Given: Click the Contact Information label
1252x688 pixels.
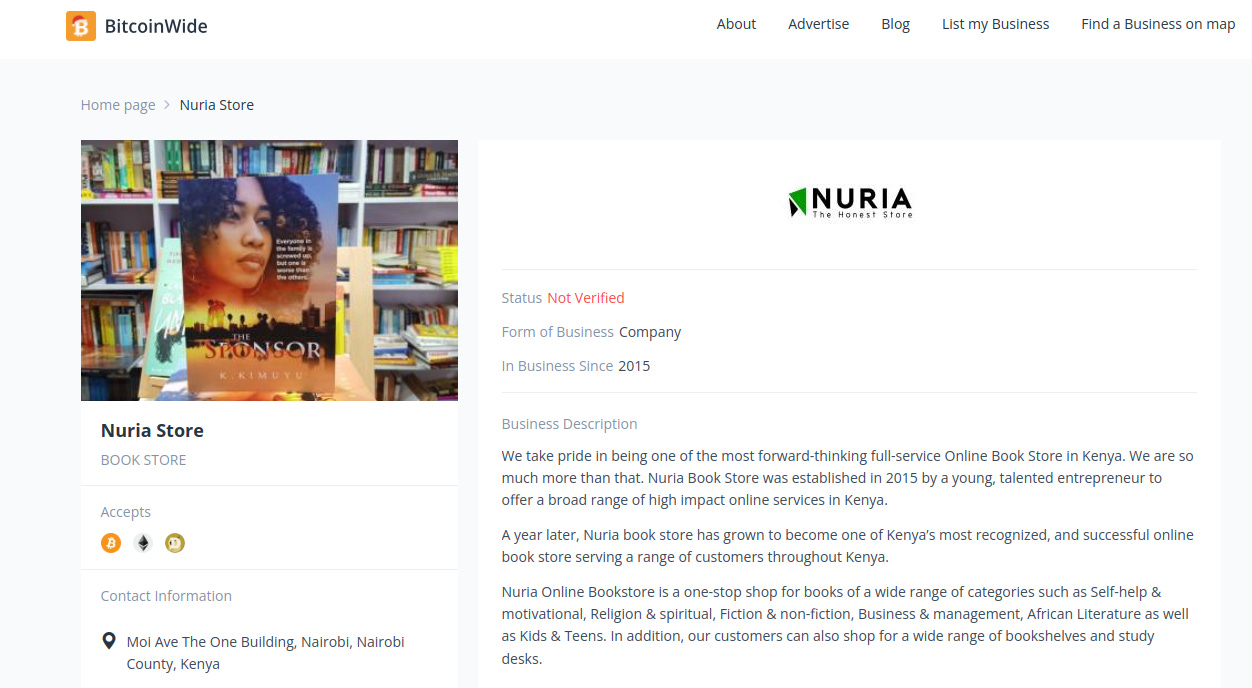Looking at the screenshot, I should tap(166, 596).
